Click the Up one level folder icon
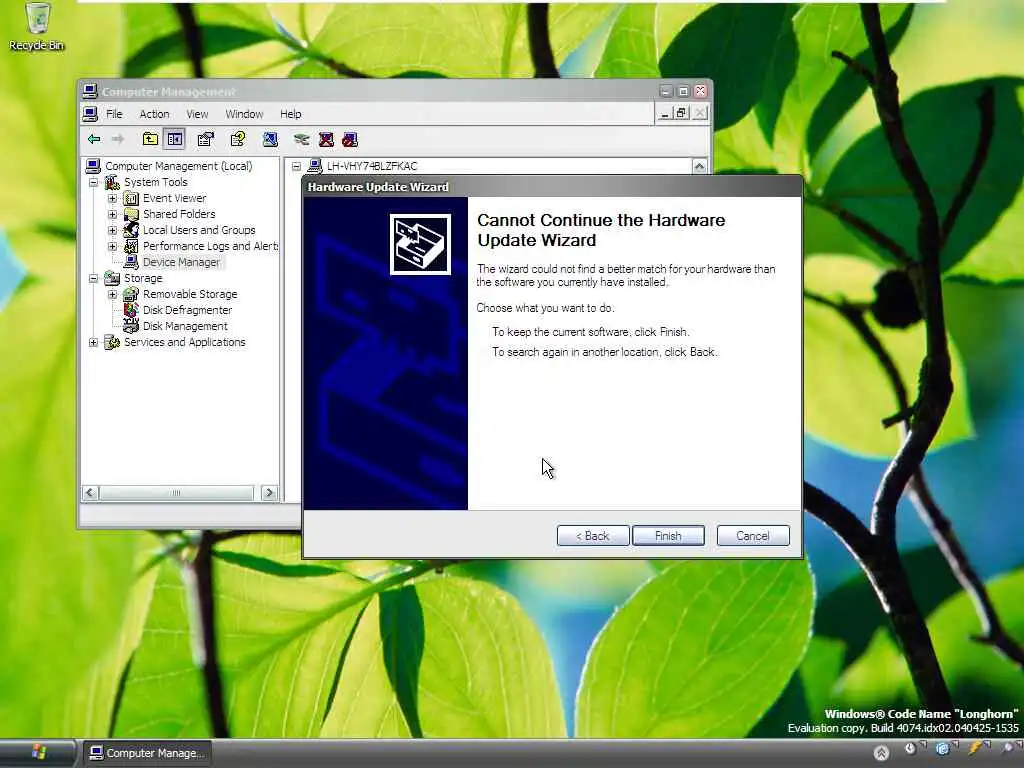1024x768 pixels. 150,139
